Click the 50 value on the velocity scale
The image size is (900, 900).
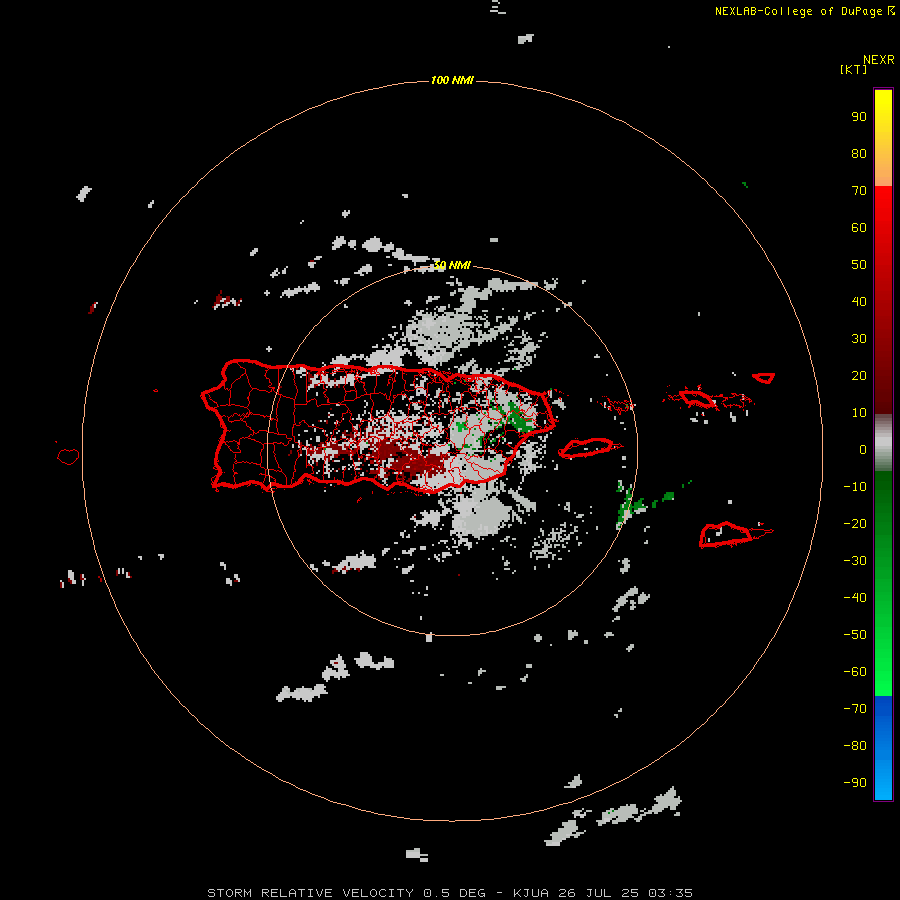coord(859,265)
